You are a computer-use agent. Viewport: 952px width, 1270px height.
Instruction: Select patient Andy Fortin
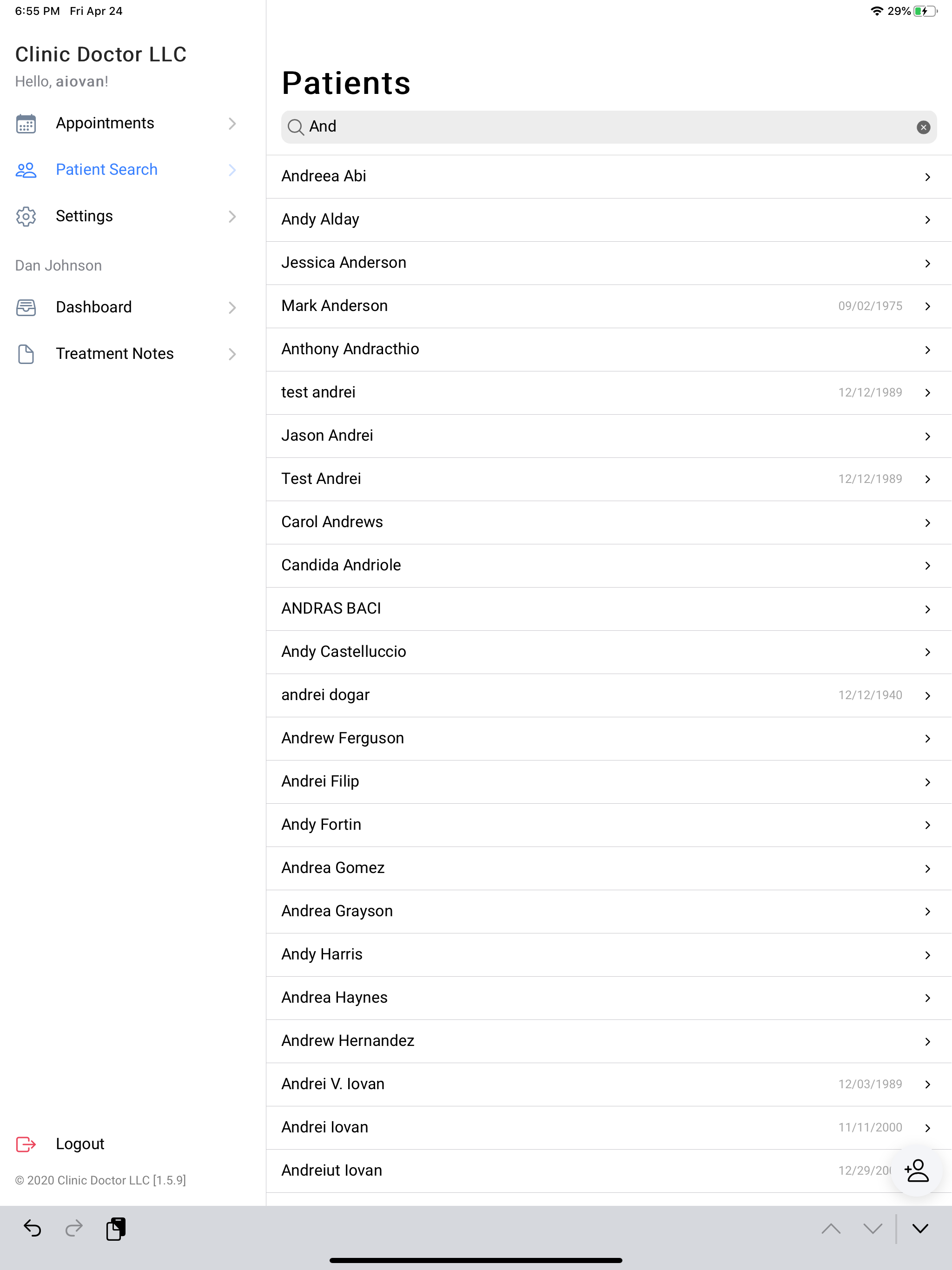pos(608,825)
